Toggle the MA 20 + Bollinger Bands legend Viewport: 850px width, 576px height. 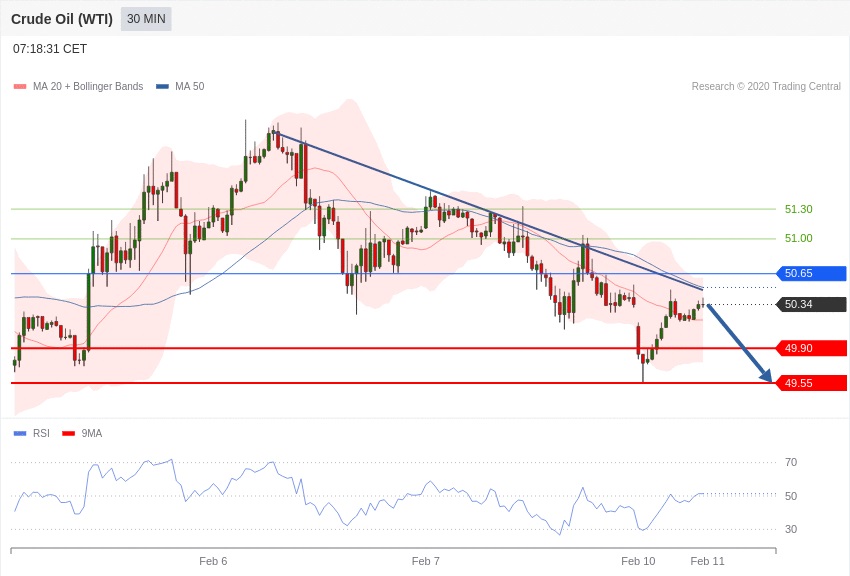tap(78, 87)
